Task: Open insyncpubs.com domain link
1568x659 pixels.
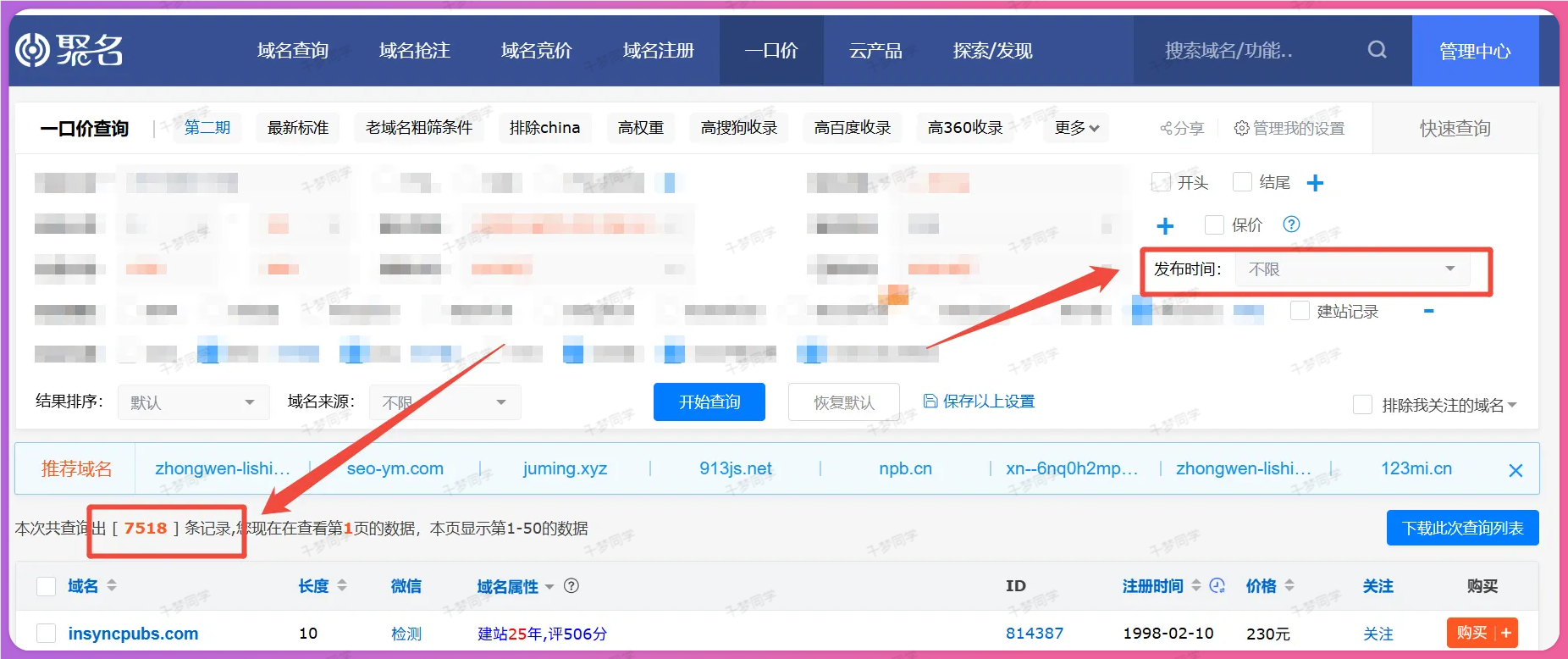Action: pyautogui.click(x=133, y=634)
